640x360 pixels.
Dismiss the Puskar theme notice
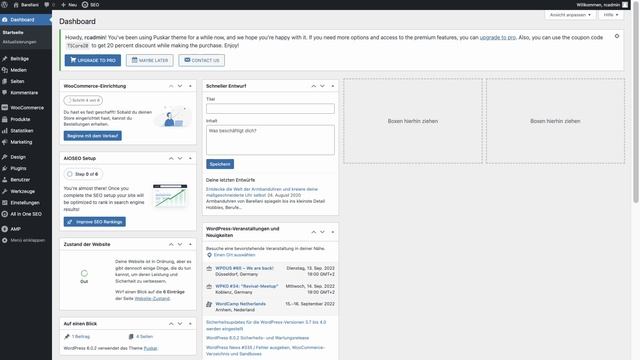tap(617, 36)
